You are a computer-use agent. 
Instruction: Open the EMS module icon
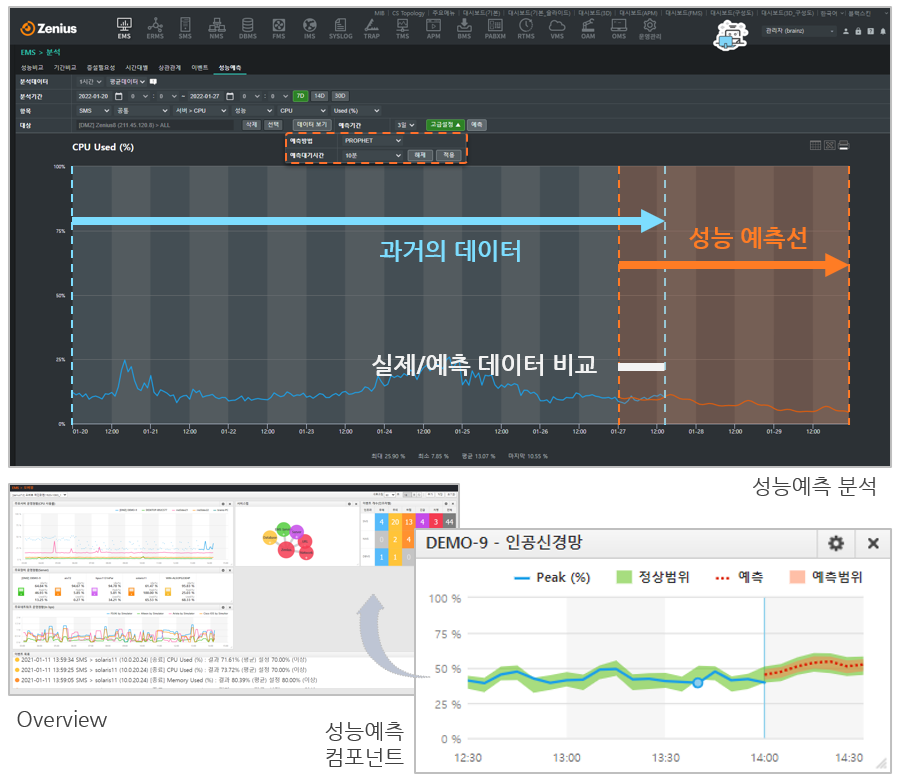[124, 28]
